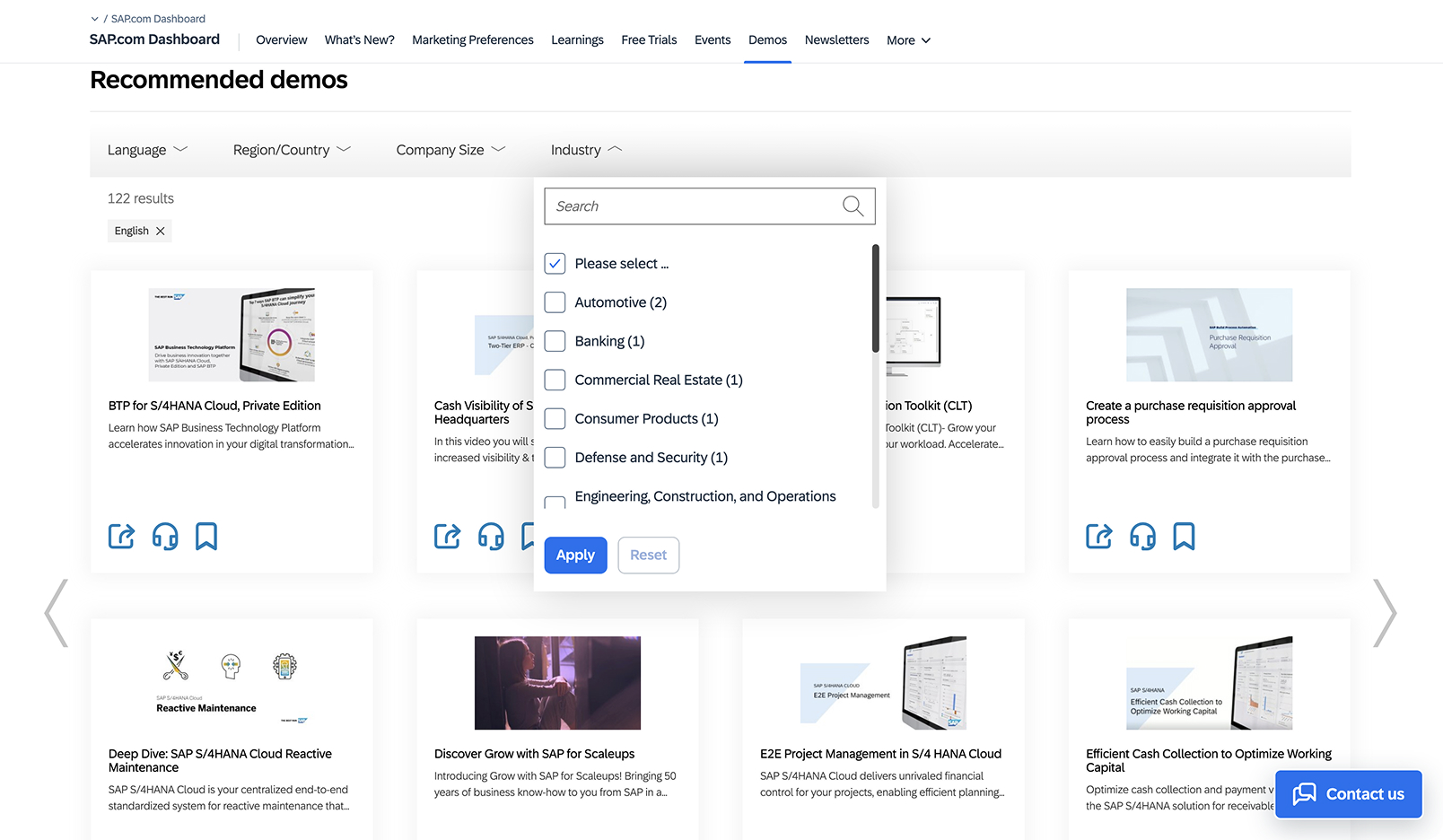Switch to the Free Trials tab
This screenshot has width=1443, height=840.
coord(649,40)
